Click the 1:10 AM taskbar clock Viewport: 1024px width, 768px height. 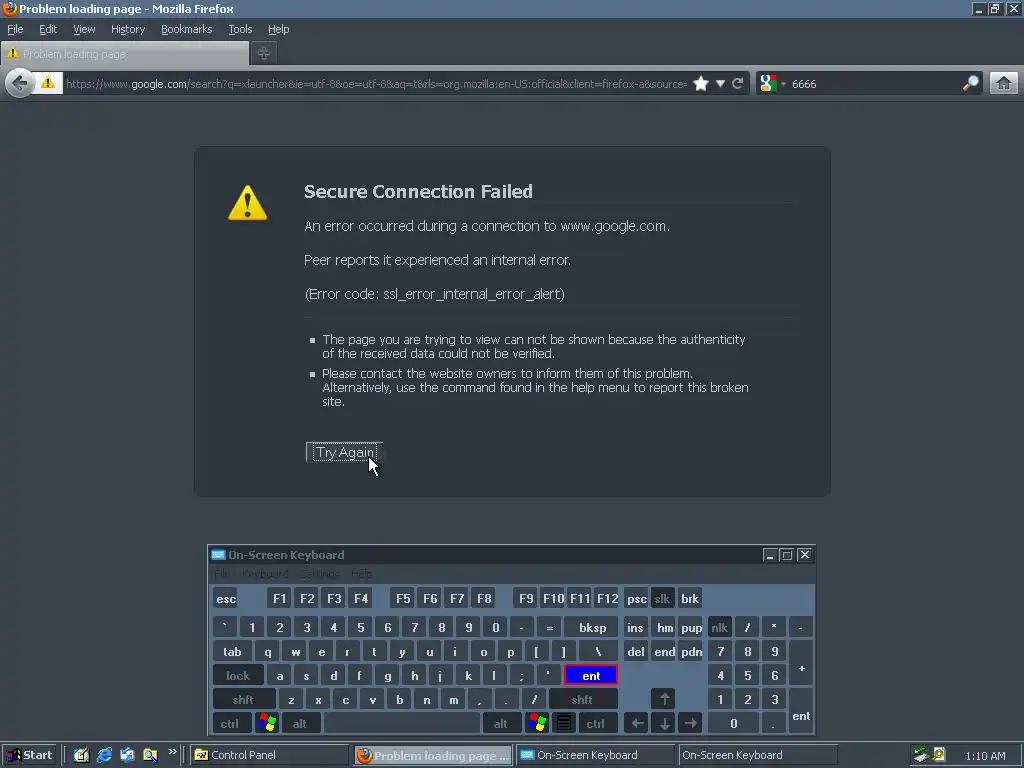985,756
